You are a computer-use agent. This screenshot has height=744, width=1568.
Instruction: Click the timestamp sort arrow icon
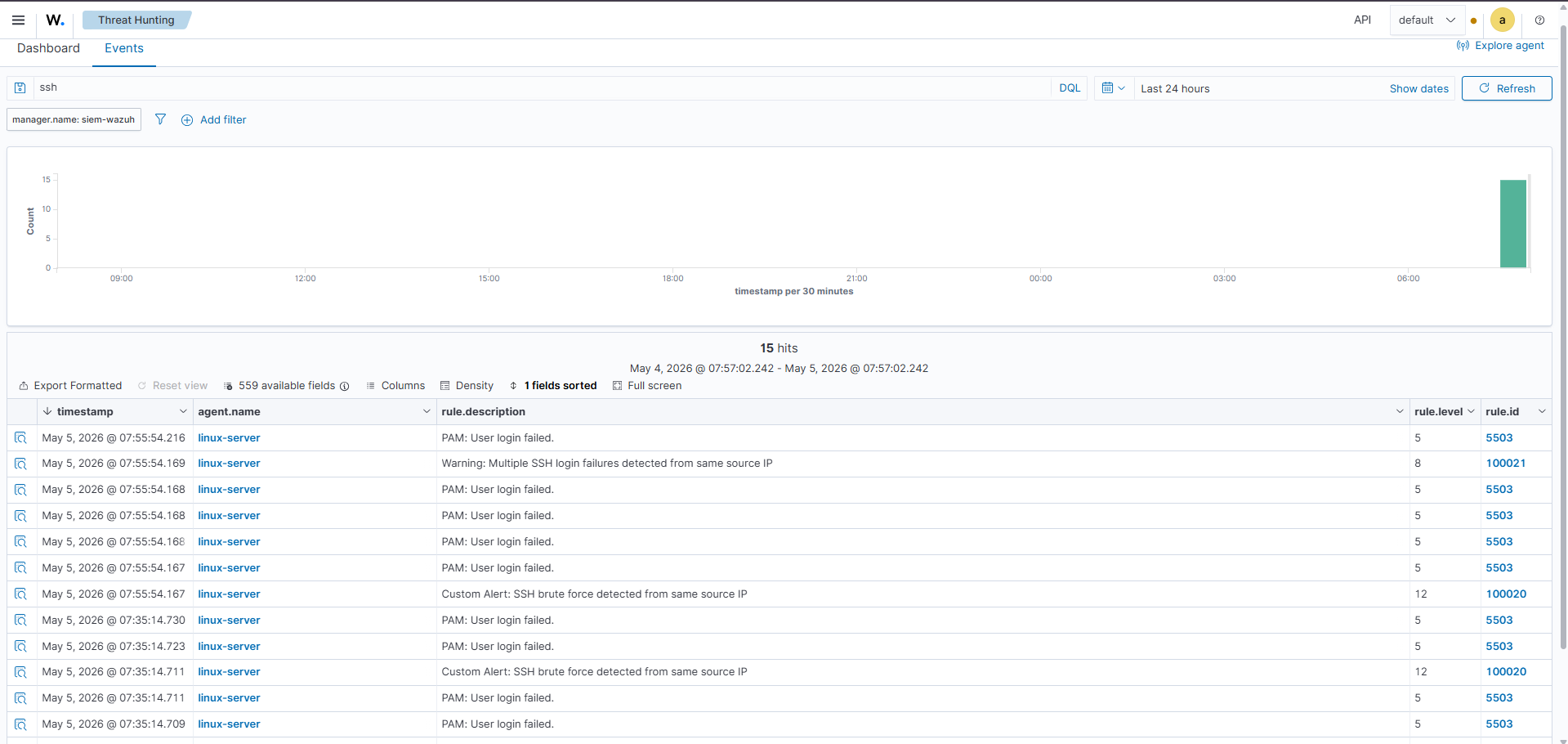click(47, 411)
